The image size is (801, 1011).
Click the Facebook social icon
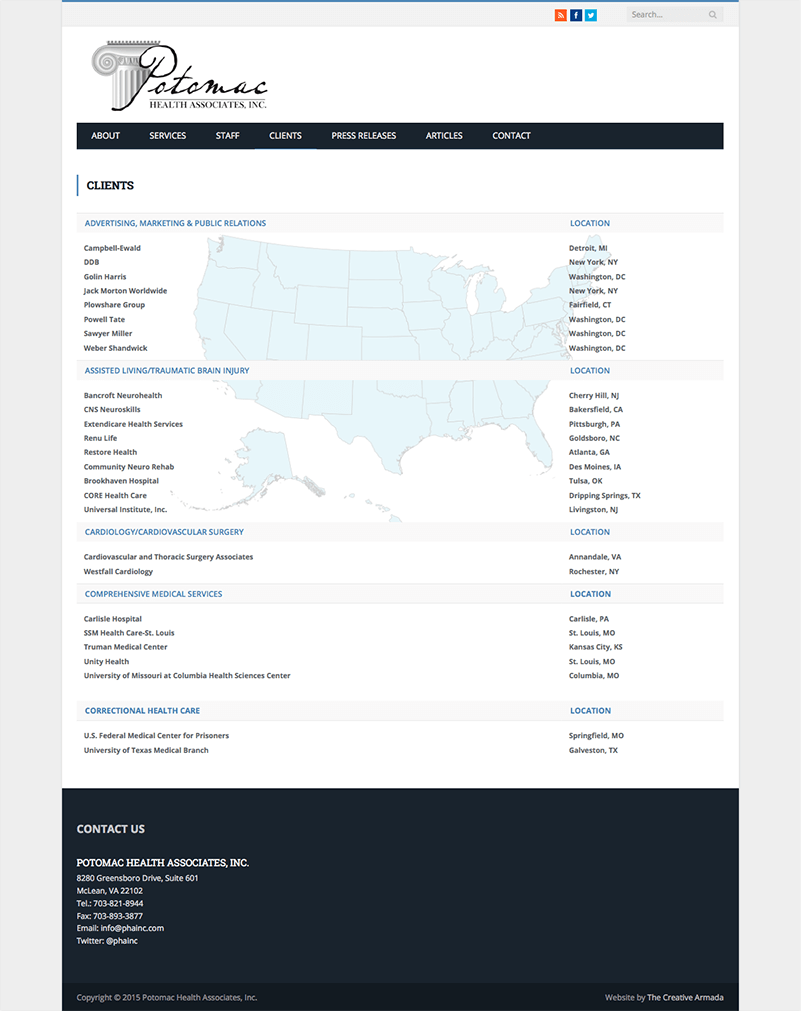(x=575, y=14)
